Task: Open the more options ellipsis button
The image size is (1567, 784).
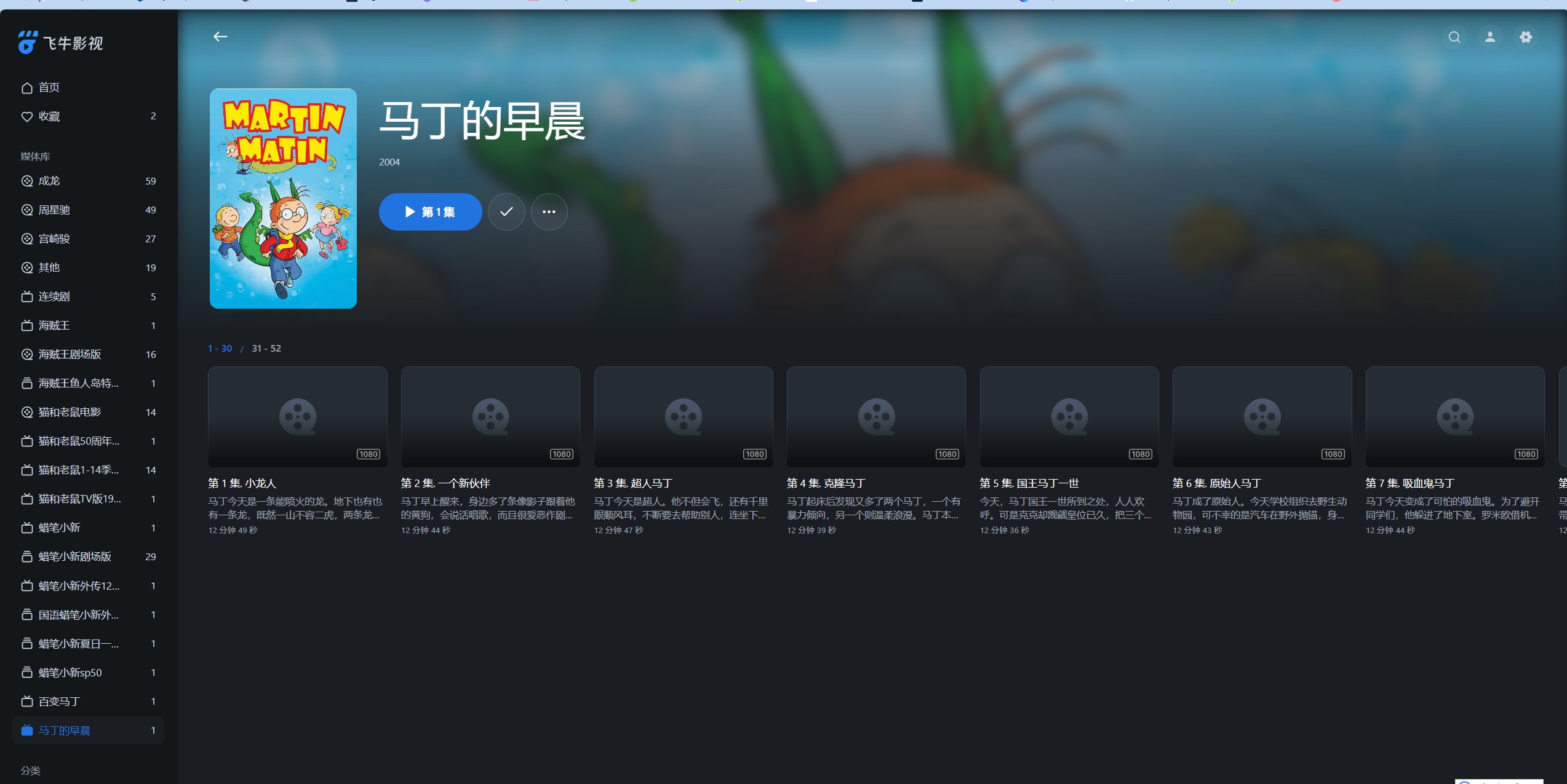Action: pyautogui.click(x=549, y=212)
